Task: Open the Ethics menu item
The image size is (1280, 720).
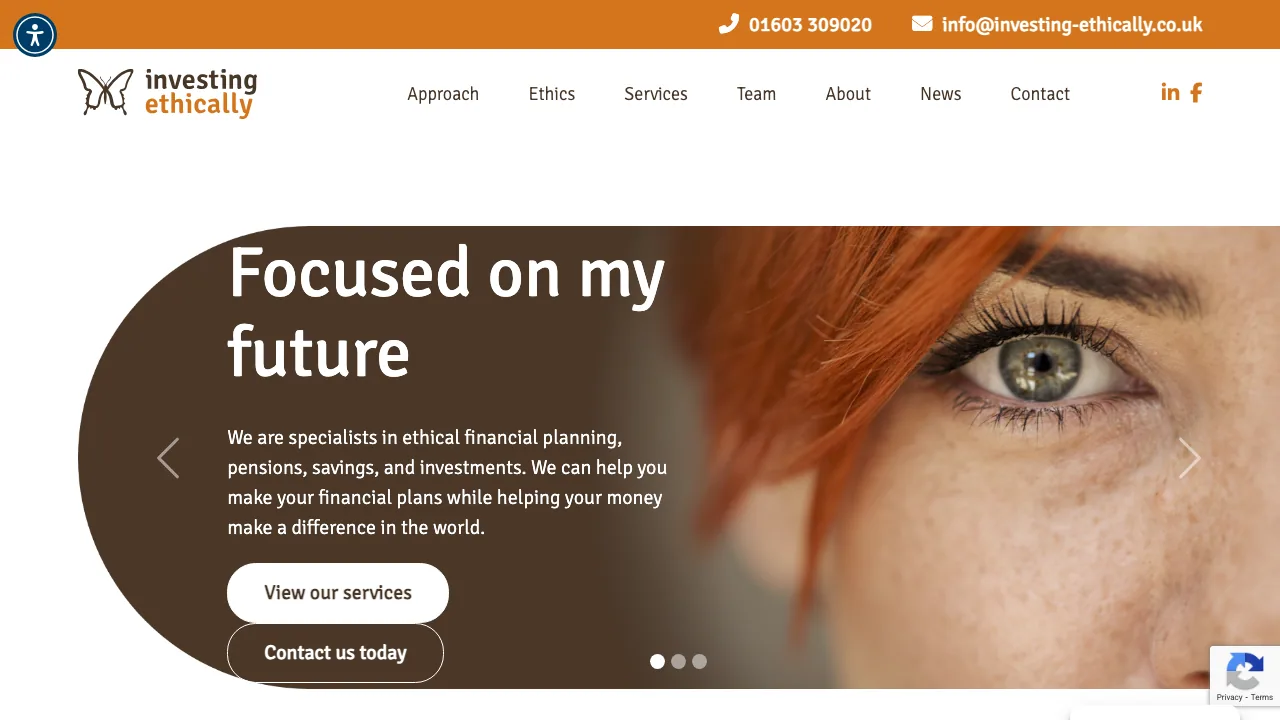Action: [x=552, y=94]
